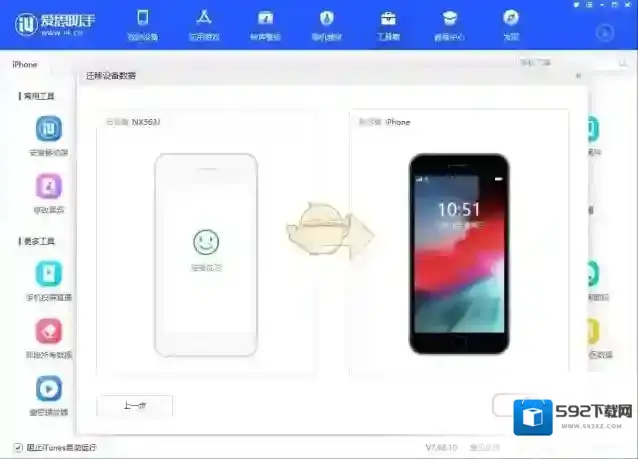
Task: Close the migrate device data dialog
Action: click(577, 76)
